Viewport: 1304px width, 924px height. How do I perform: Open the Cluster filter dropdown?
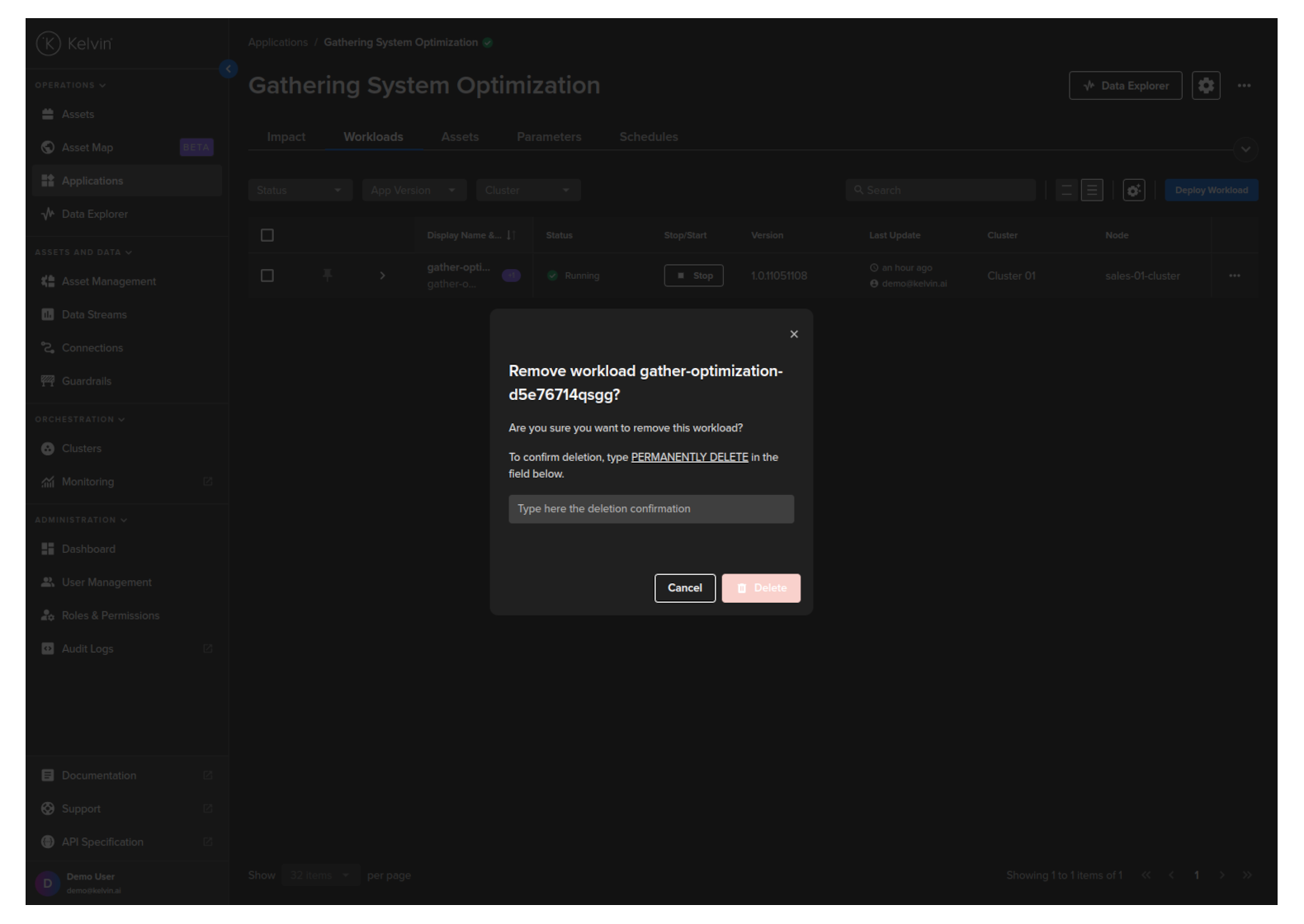coord(527,191)
